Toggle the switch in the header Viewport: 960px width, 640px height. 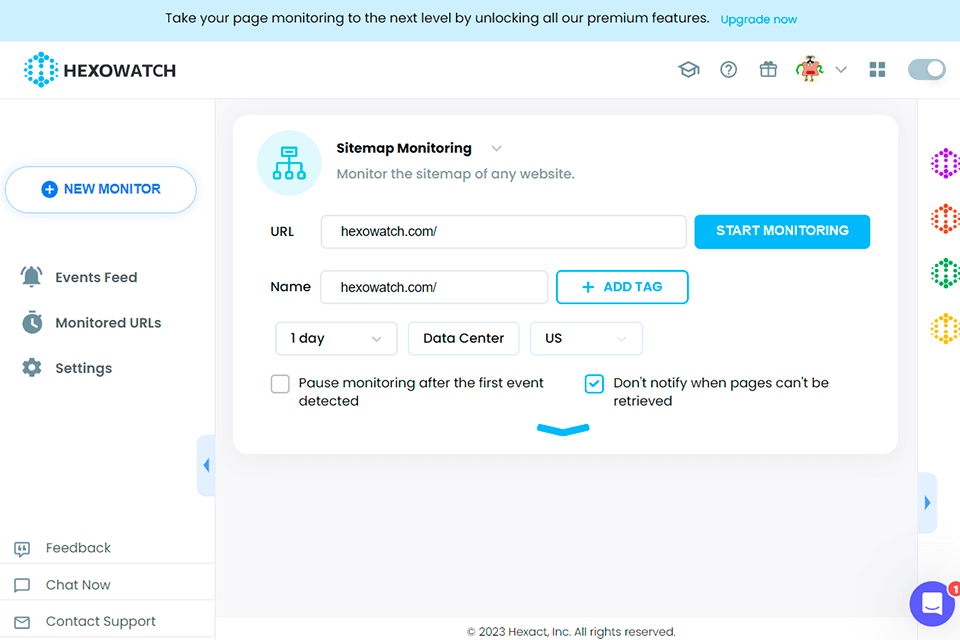927,69
